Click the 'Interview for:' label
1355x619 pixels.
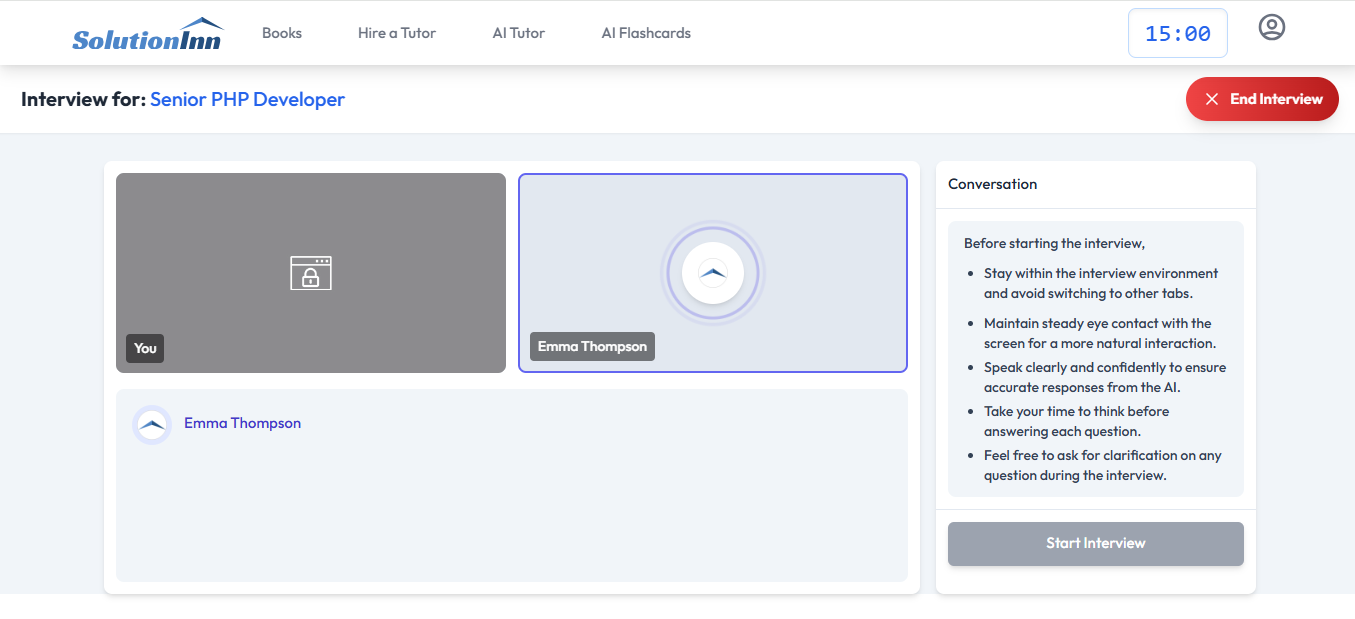pos(83,99)
